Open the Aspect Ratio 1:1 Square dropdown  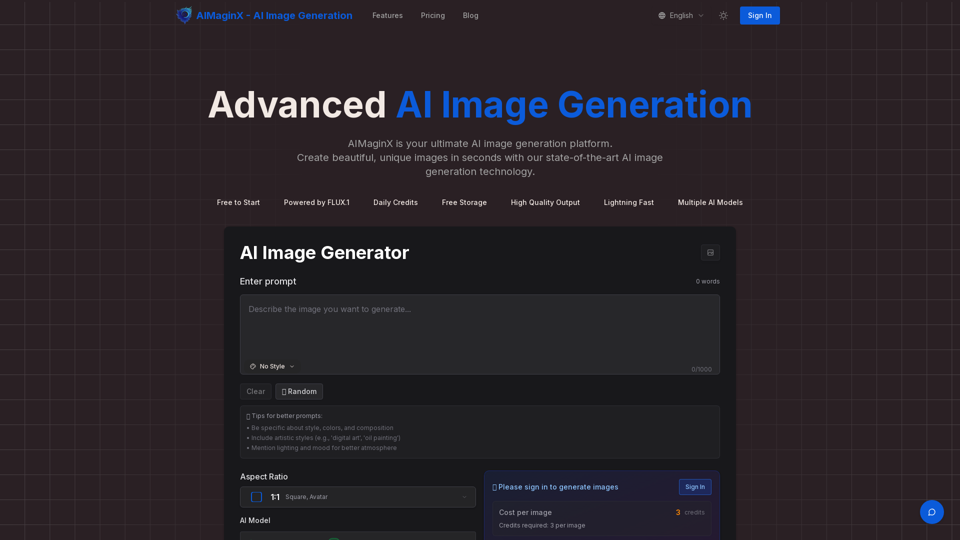tap(358, 497)
